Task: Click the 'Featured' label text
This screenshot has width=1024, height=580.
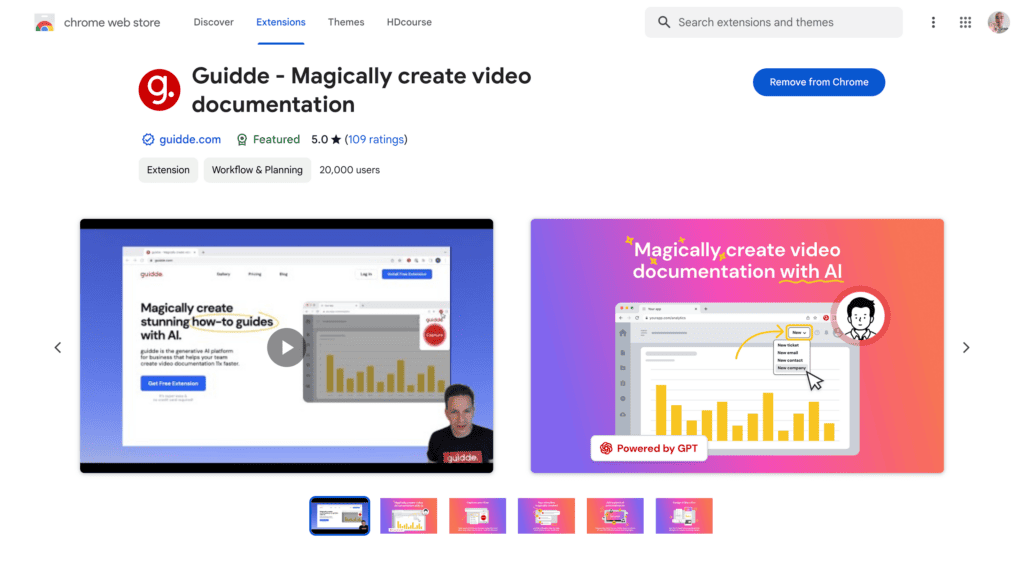Action: click(x=276, y=139)
